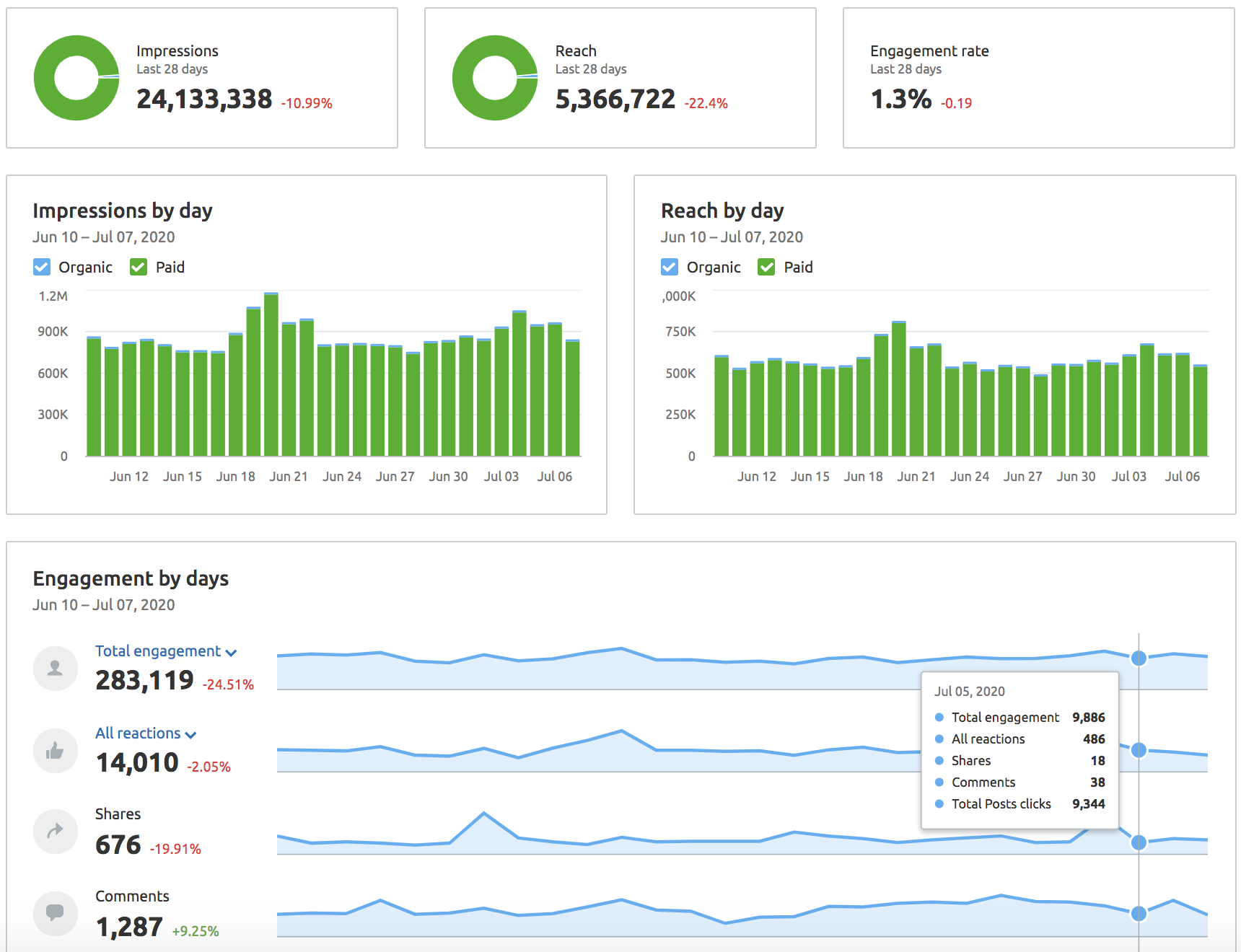Click the Reach donut chart
Image resolution: width=1241 pixels, height=952 pixels.
pyautogui.click(x=495, y=78)
